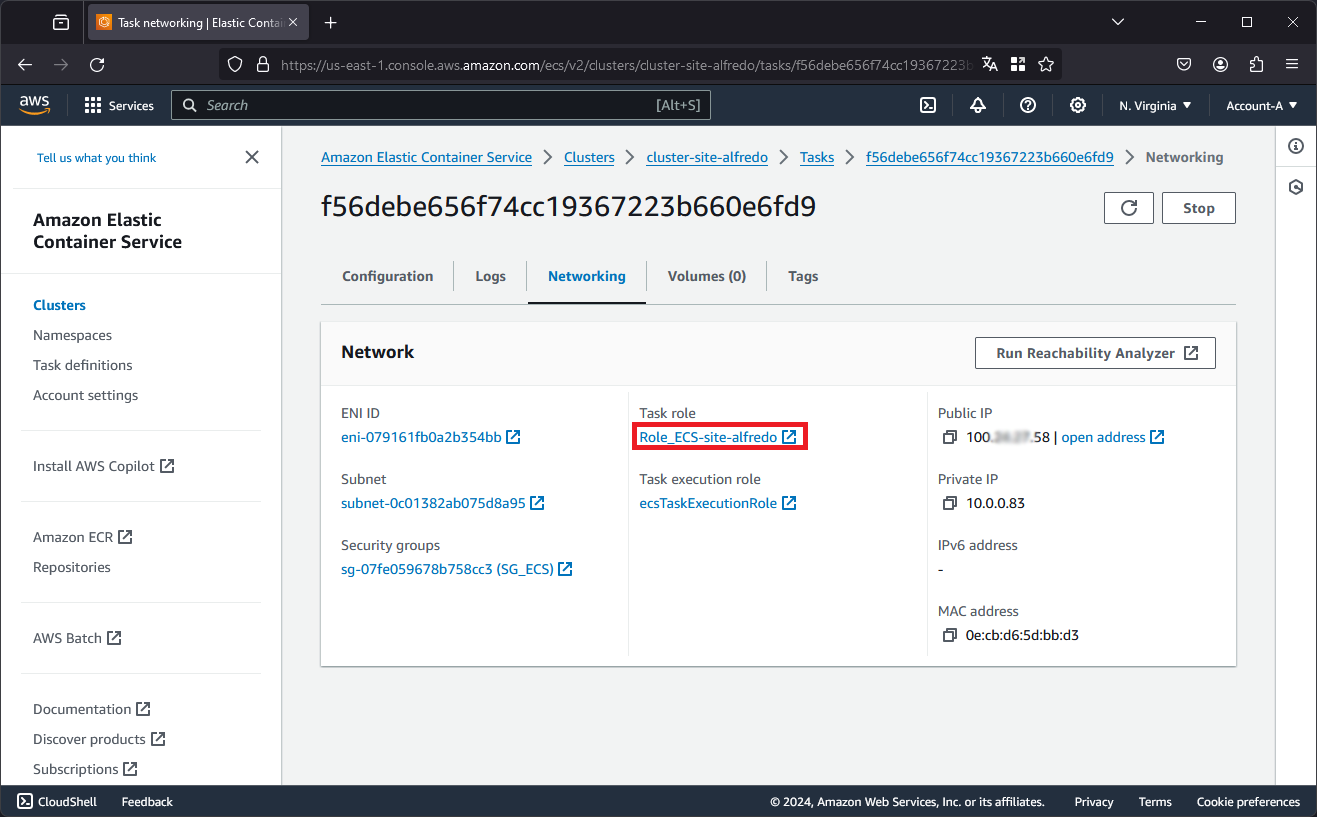Copy the Private IP 10.0.0.83
The image size is (1317, 817).
950,503
